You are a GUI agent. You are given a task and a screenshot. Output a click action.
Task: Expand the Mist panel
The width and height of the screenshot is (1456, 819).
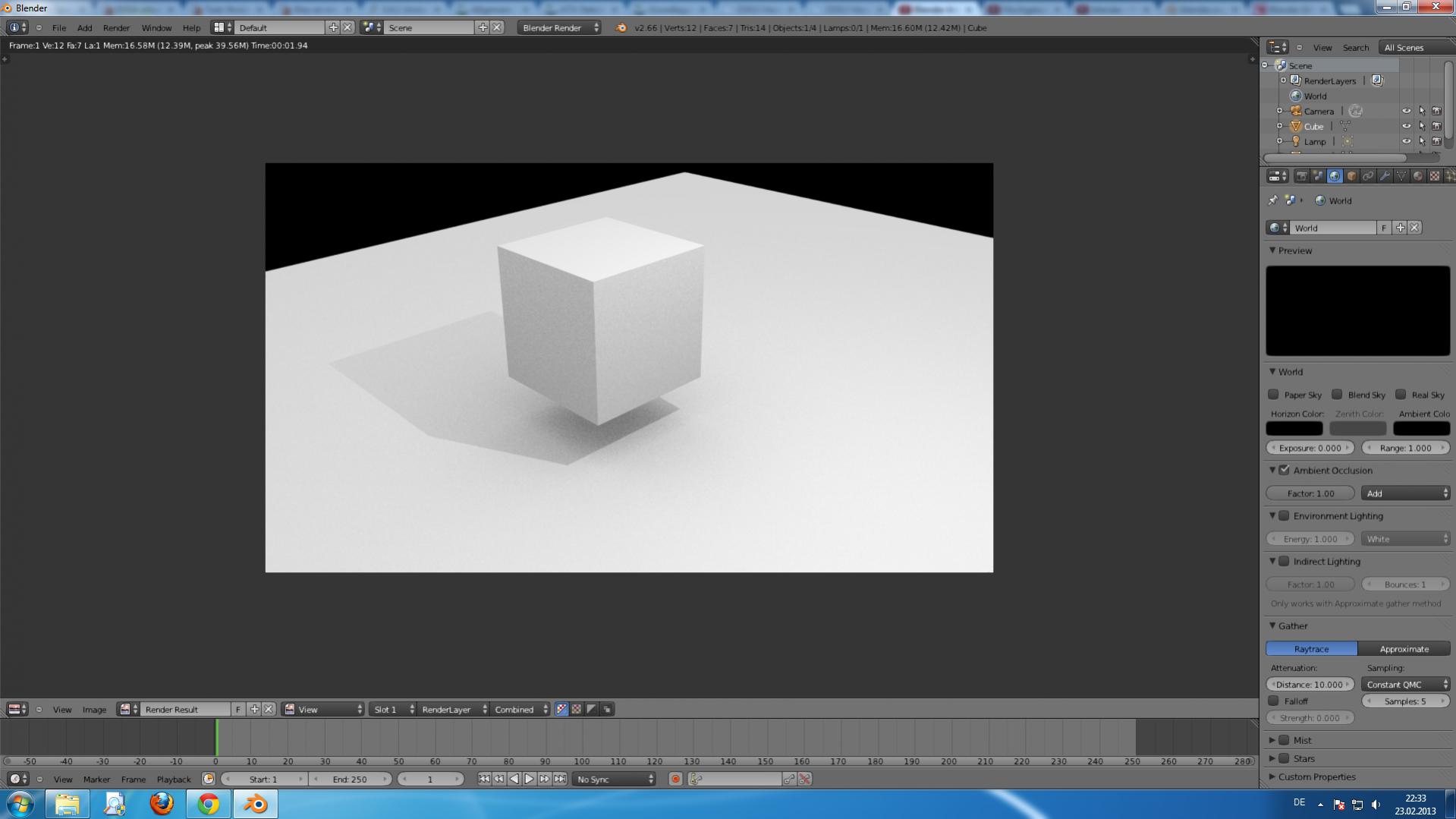[1272, 739]
